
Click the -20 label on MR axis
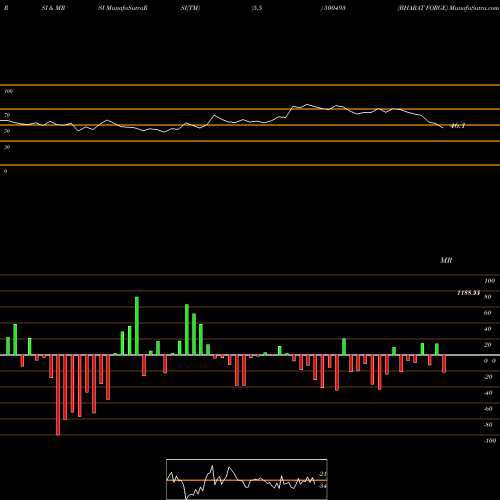(488, 377)
